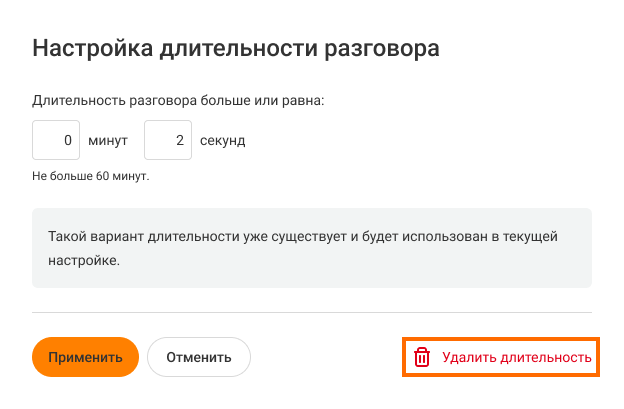Click the "Настройка длительности разговора" dialog title
This screenshot has height=409, width=624.
pos(237,48)
